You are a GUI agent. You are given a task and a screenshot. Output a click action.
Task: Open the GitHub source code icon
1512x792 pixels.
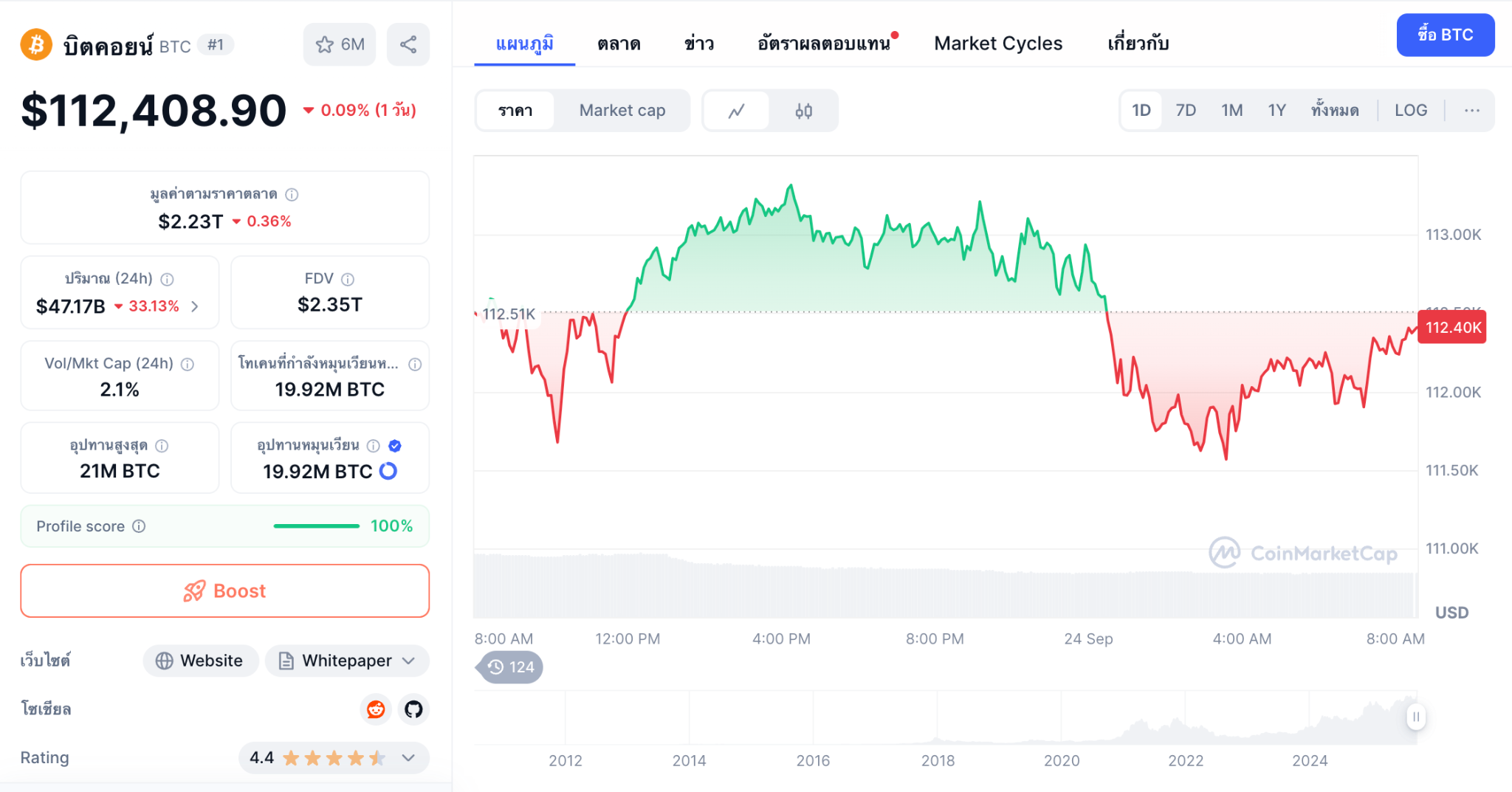[x=413, y=709]
